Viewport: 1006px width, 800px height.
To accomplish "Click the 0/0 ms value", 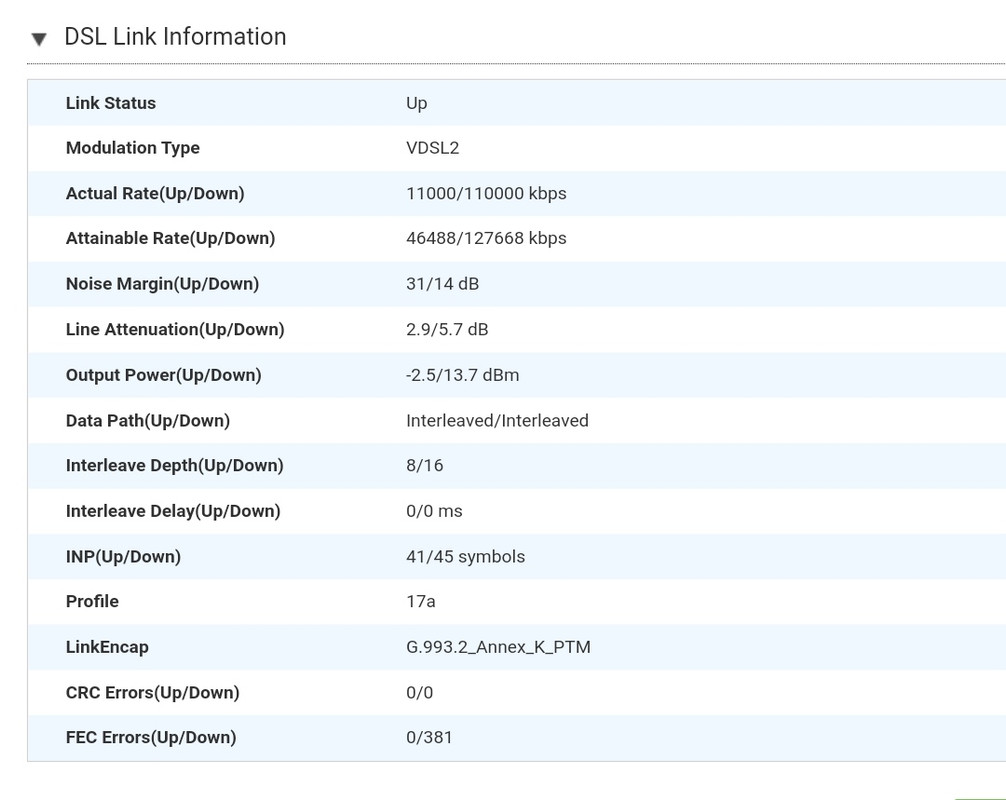I will point(434,511).
